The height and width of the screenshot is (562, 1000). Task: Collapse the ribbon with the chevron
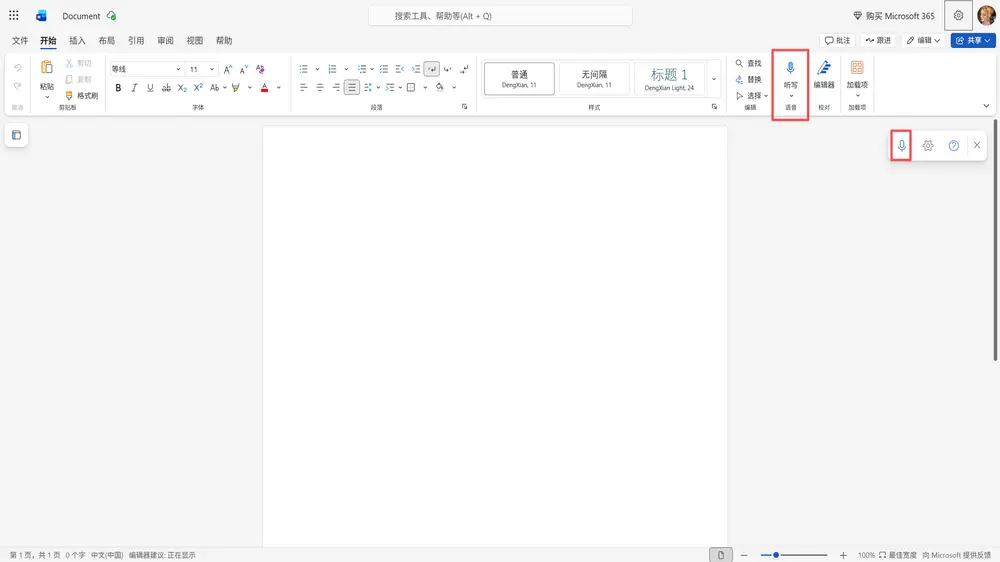986,106
